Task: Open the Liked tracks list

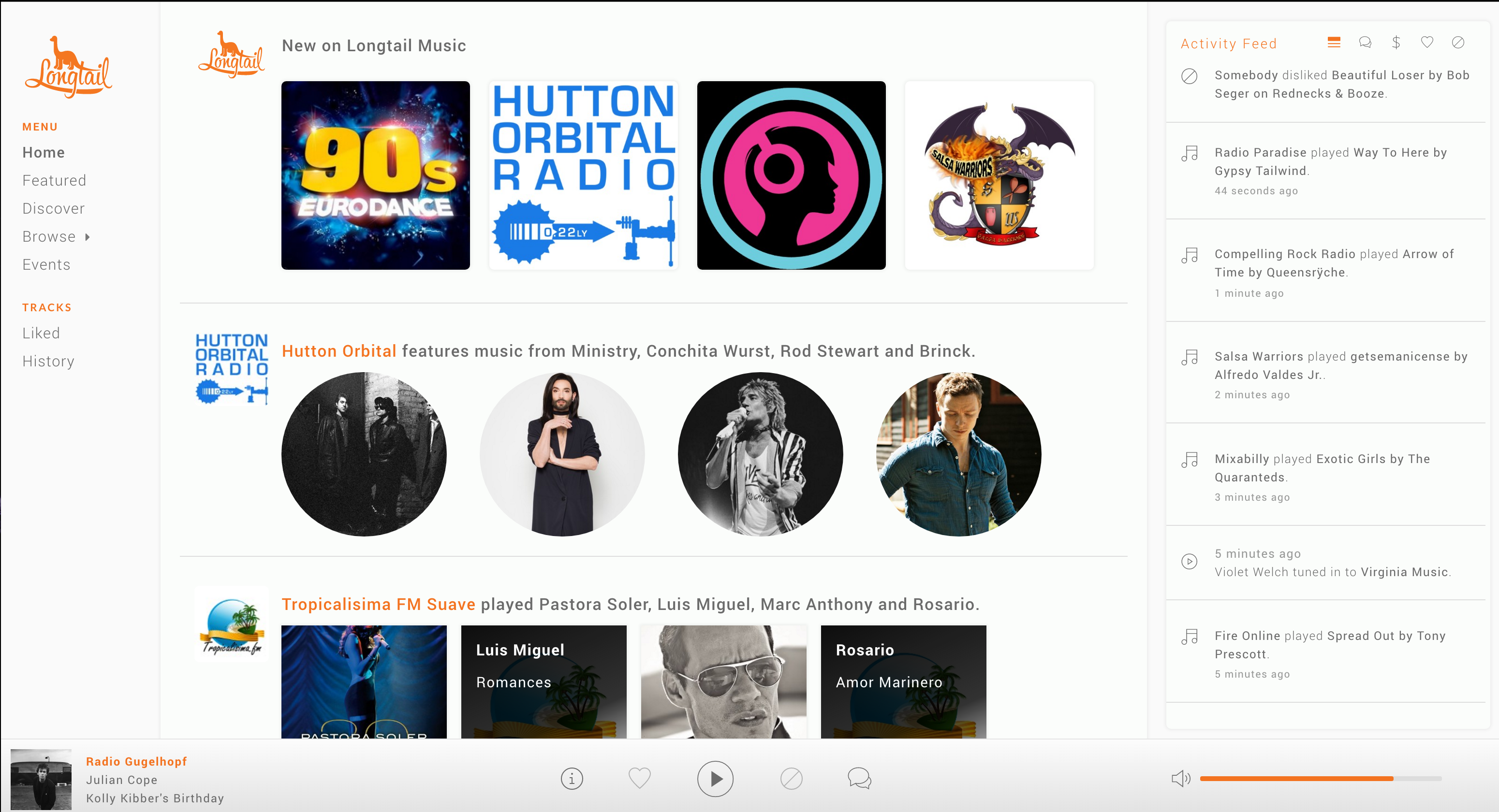Action: (x=41, y=333)
